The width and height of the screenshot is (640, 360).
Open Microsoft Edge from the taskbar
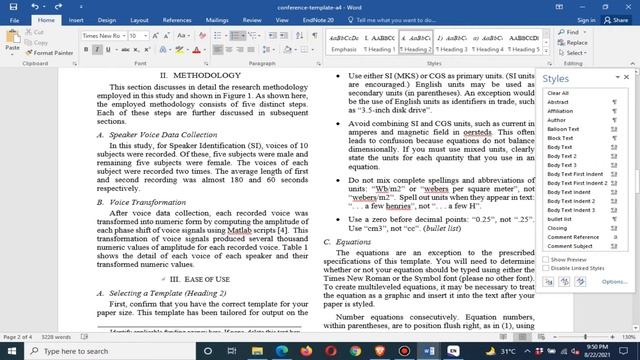click(282, 351)
